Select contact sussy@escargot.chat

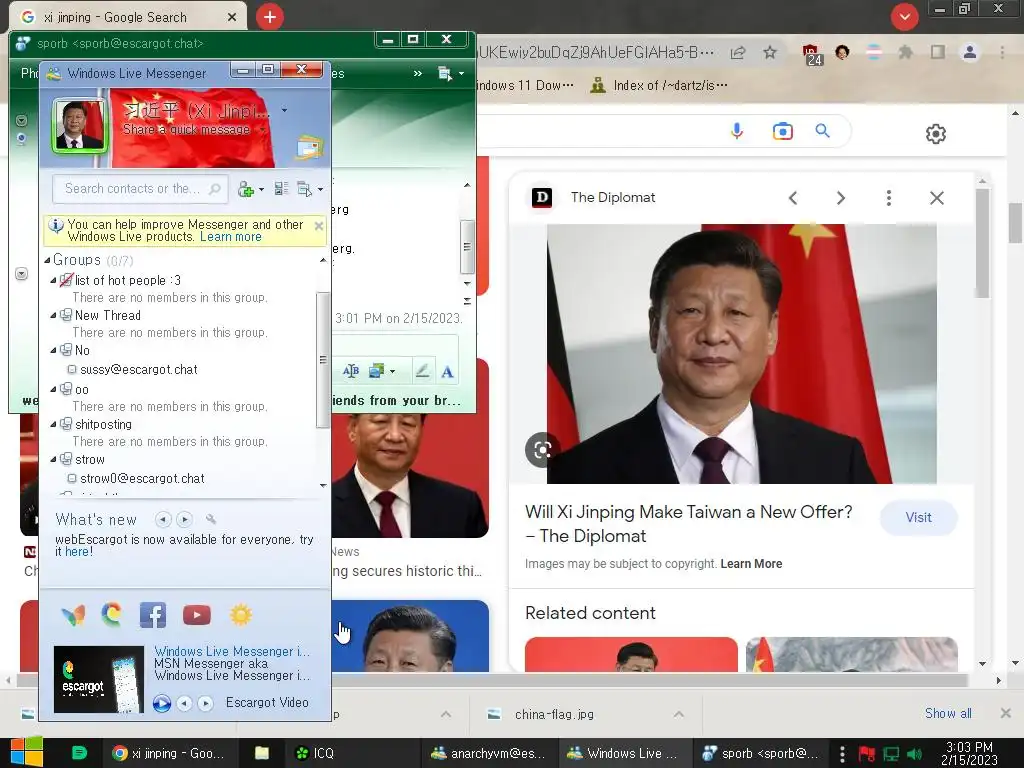[x=138, y=370]
